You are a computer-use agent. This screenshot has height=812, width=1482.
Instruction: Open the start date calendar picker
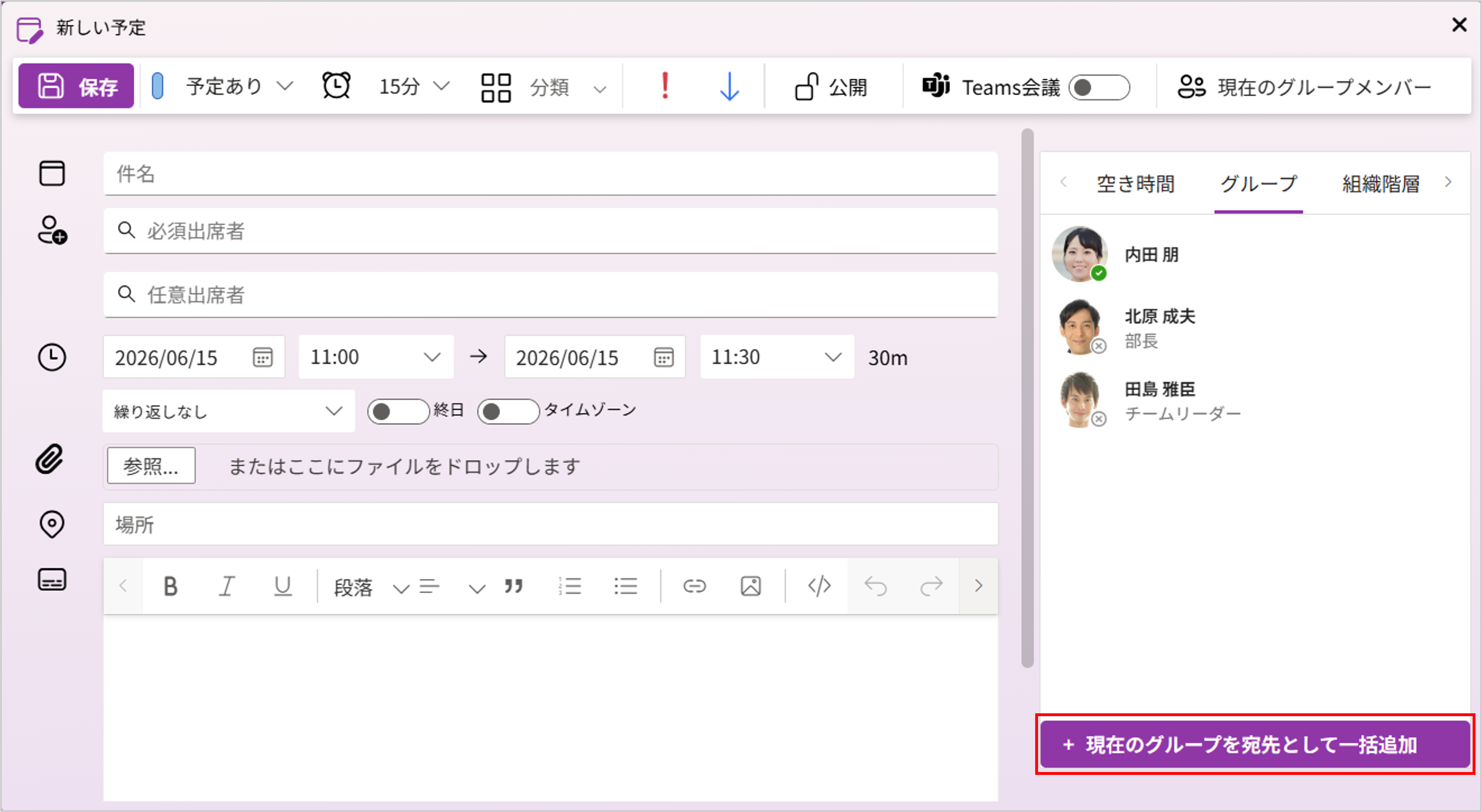pos(263,357)
